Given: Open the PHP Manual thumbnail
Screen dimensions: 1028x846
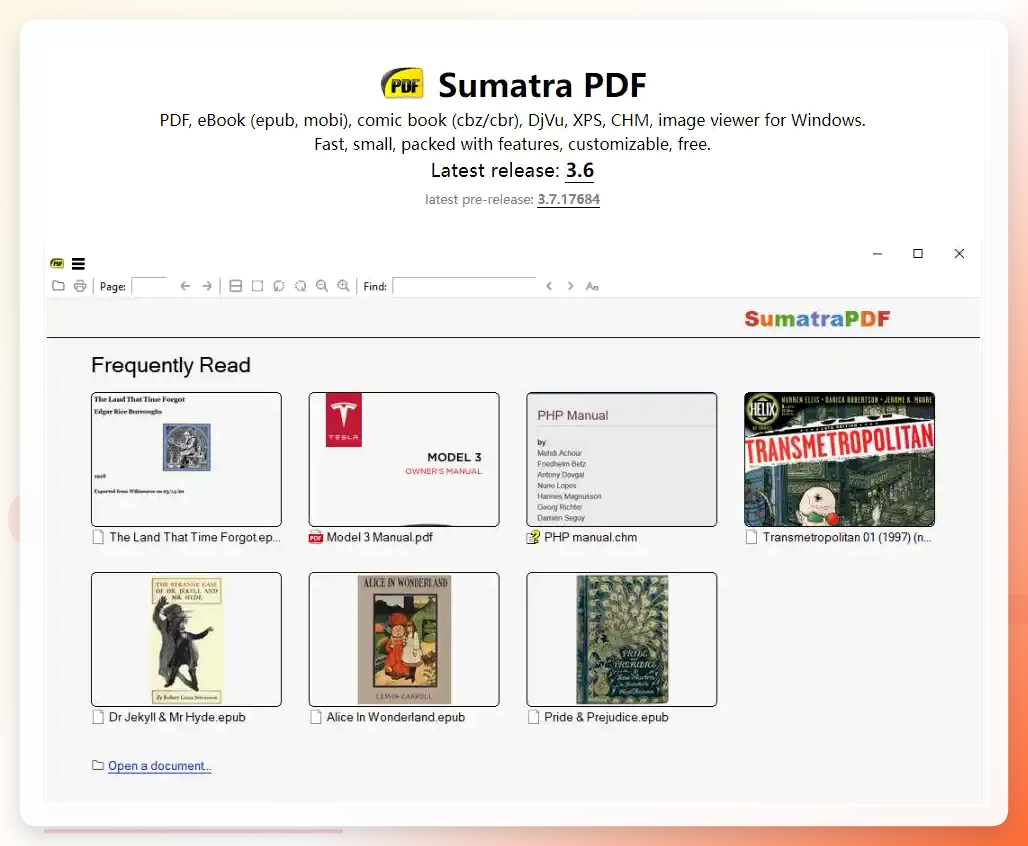Looking at the screenshot, I should coord(622,459).
